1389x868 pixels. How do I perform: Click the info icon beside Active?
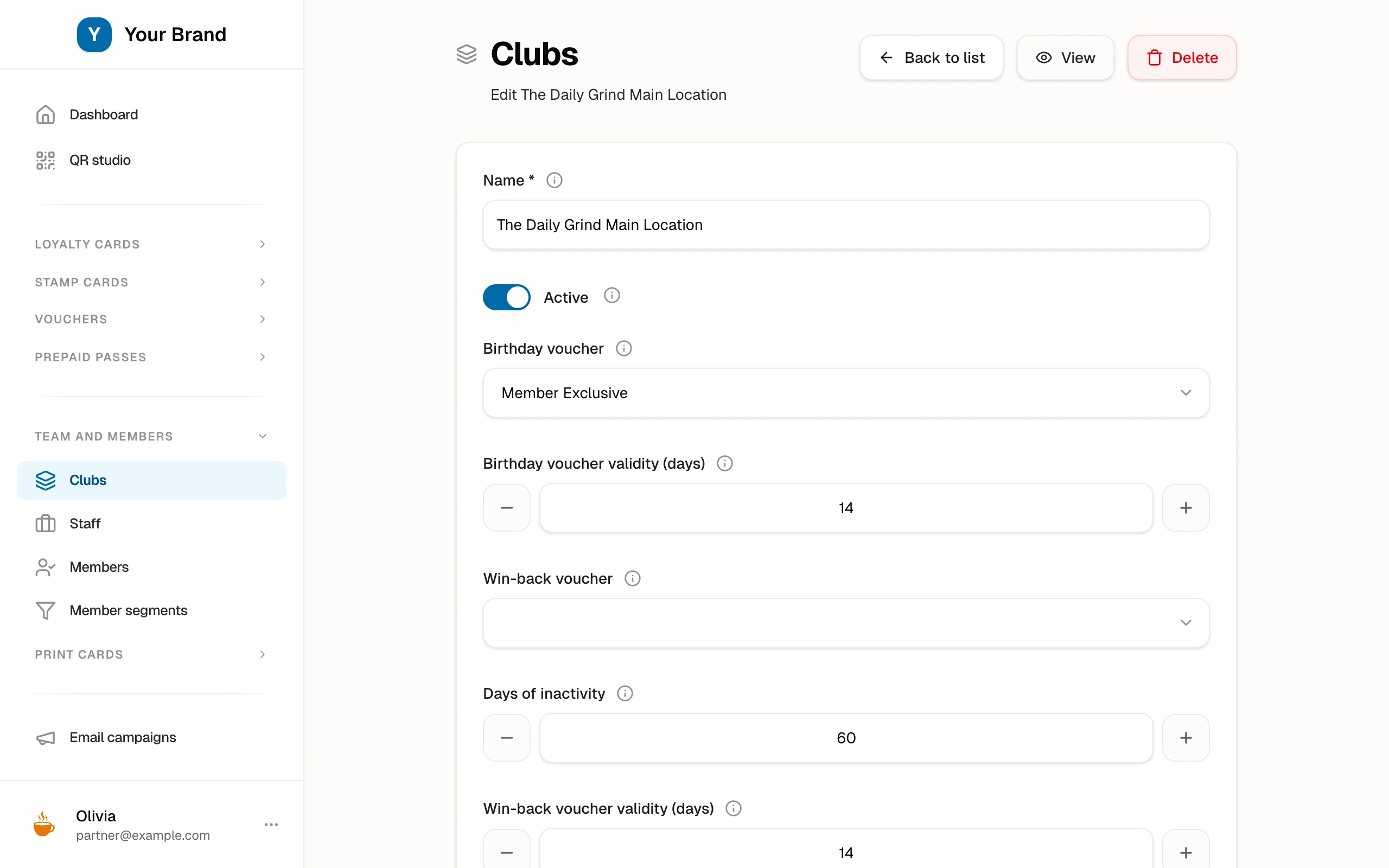click(x=612, y=296)
